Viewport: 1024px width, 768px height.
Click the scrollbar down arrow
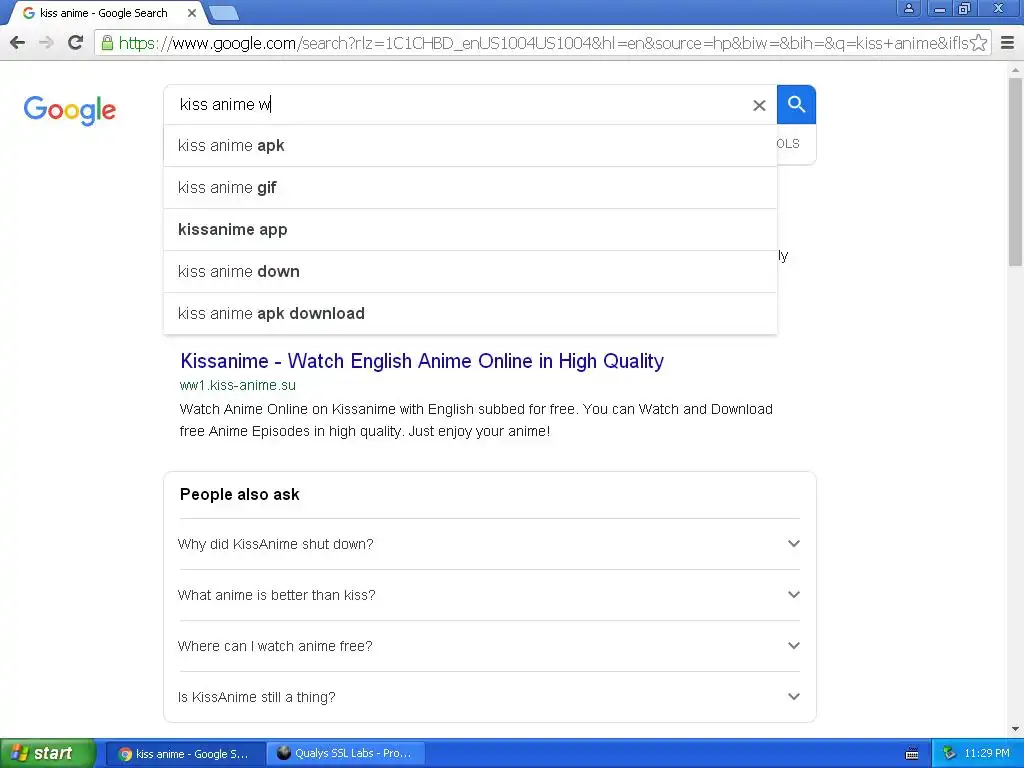click(1015, 729)
